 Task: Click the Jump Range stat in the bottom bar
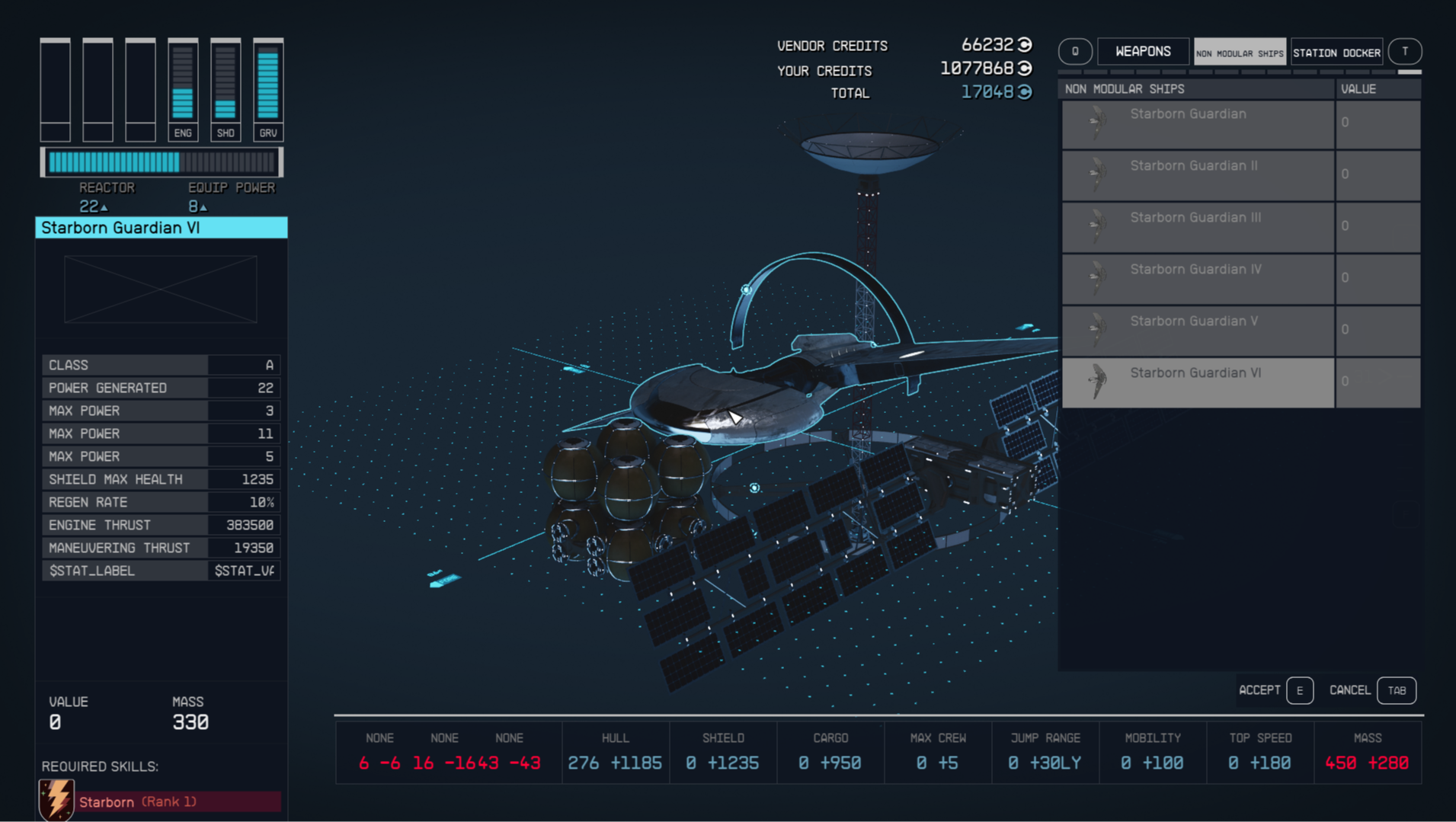pos(1045,752)
